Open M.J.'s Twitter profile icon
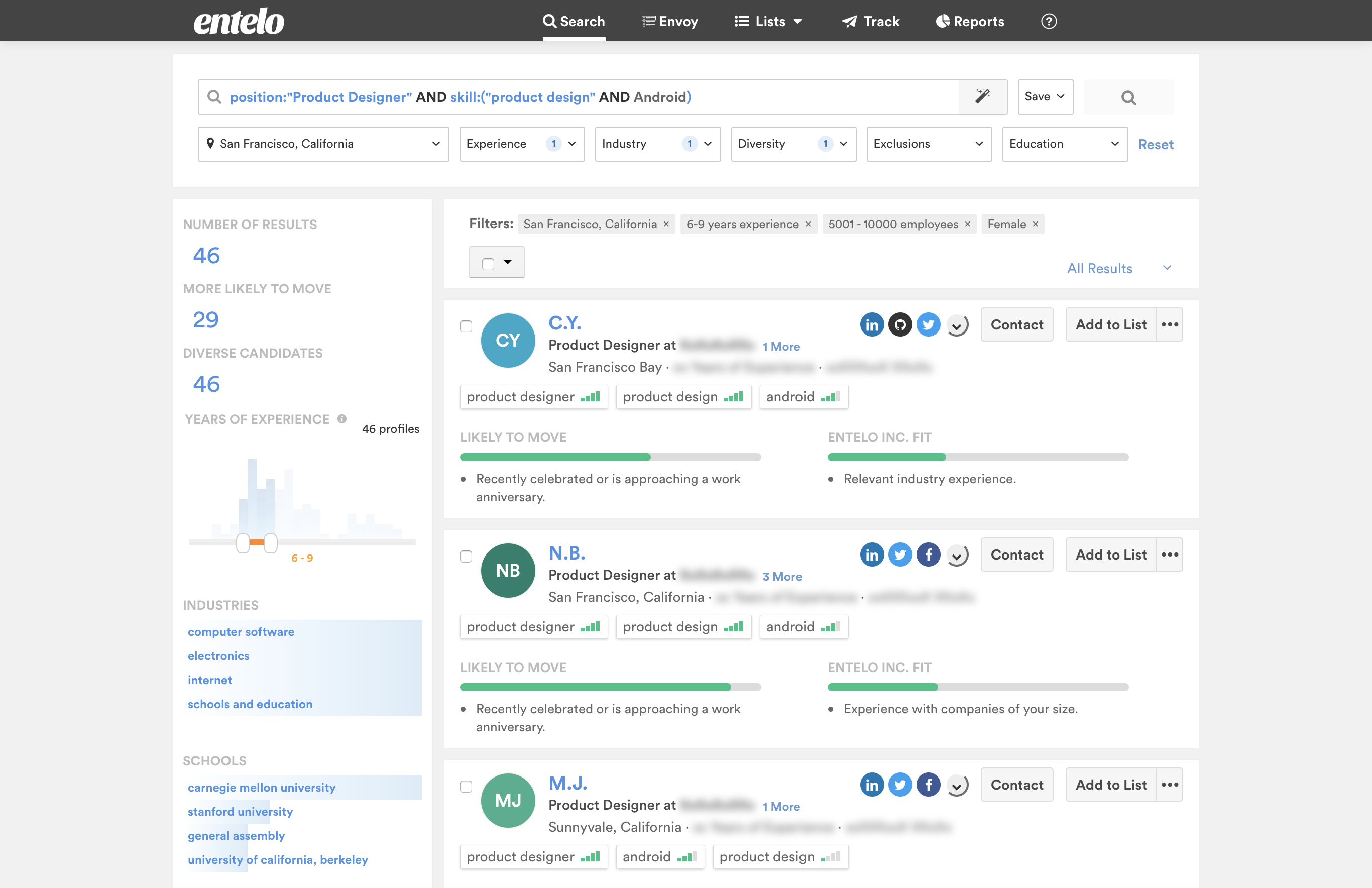 (x=900, y=785)
